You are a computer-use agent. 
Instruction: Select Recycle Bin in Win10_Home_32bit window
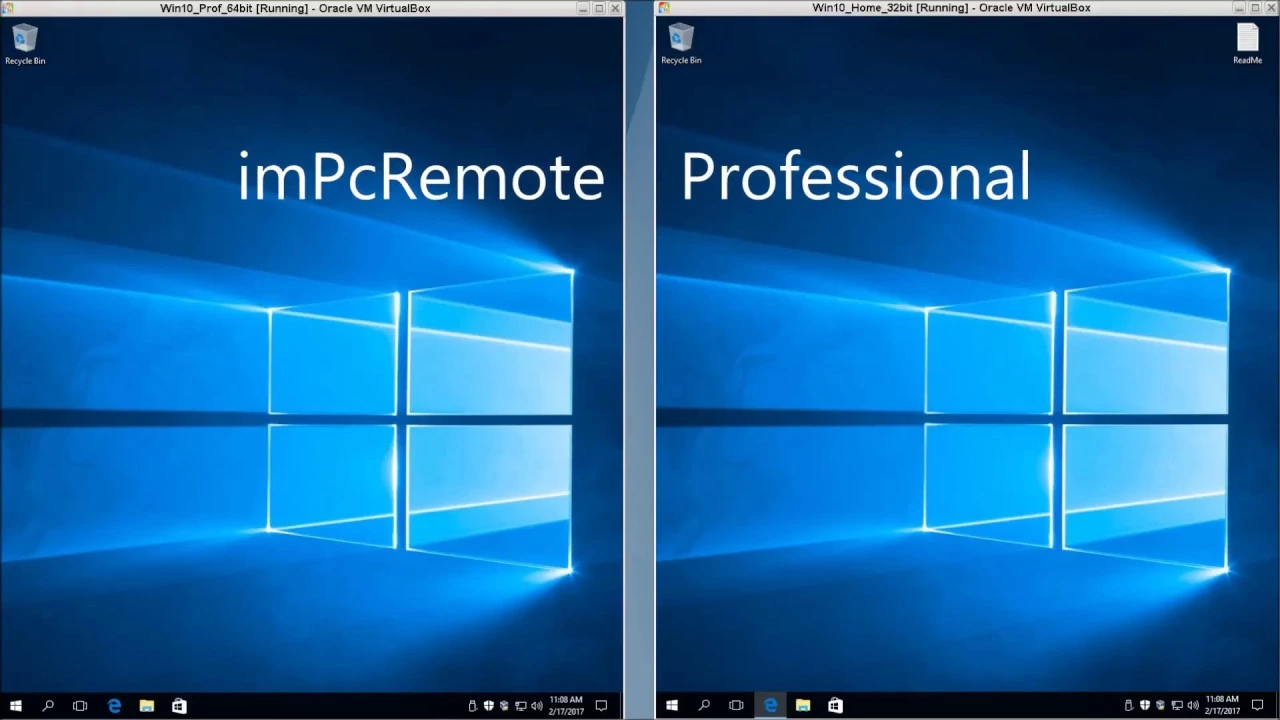point(681,44)
